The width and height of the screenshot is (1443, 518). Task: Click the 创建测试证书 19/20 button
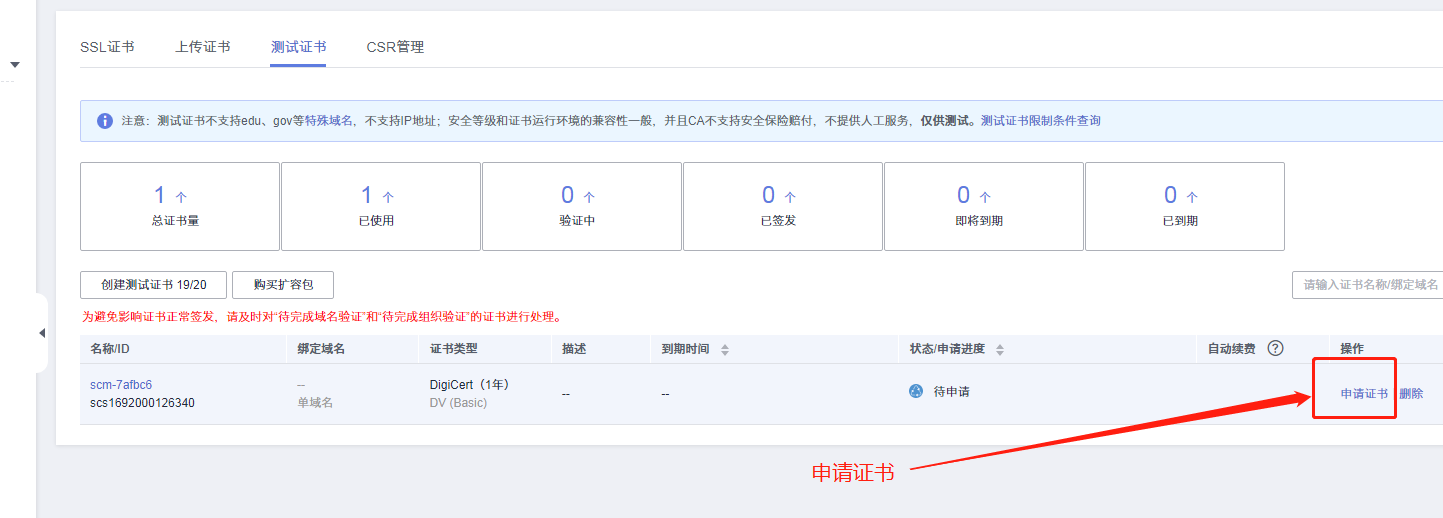[x=153, y=285]
